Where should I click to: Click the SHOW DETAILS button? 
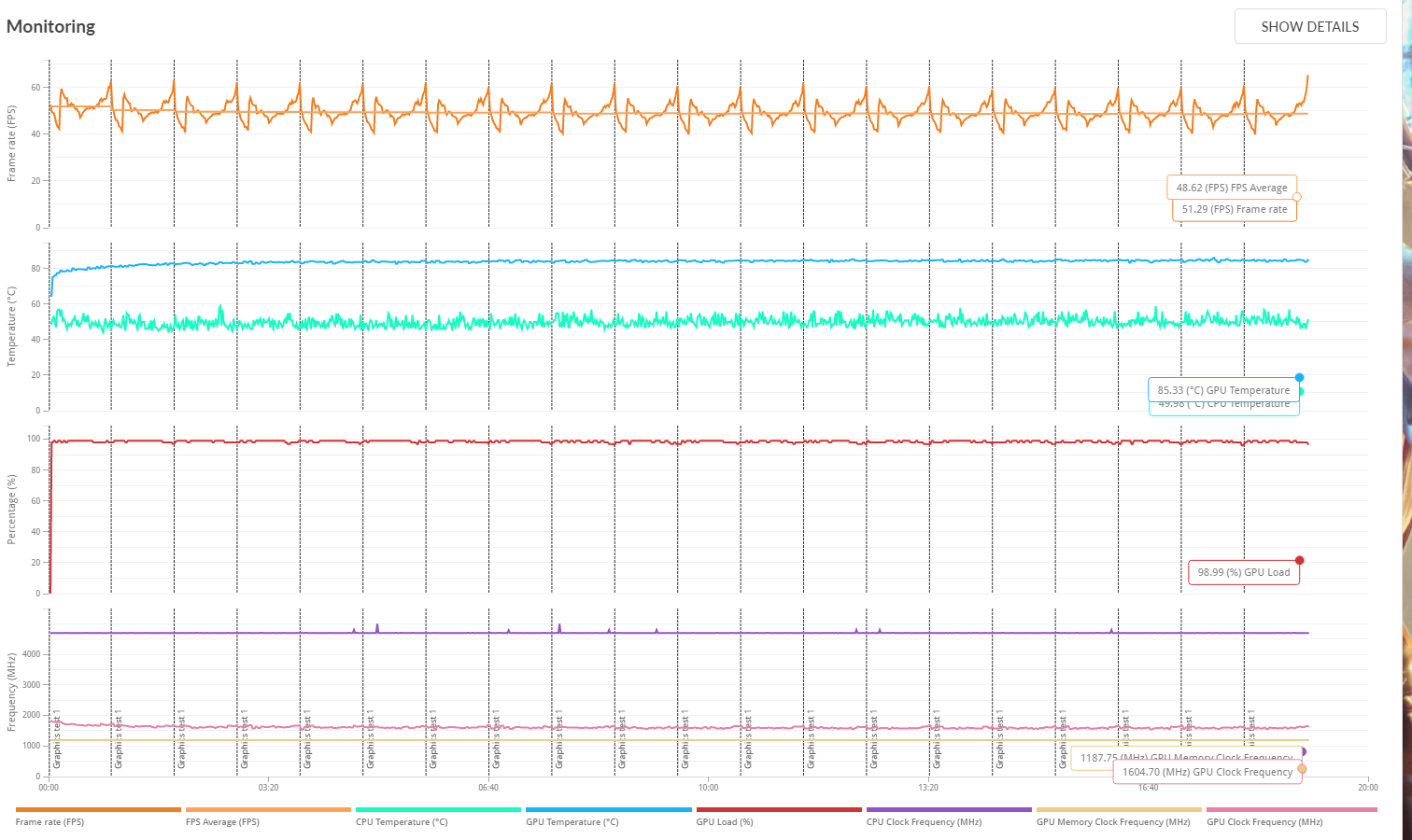point(1310,26)
